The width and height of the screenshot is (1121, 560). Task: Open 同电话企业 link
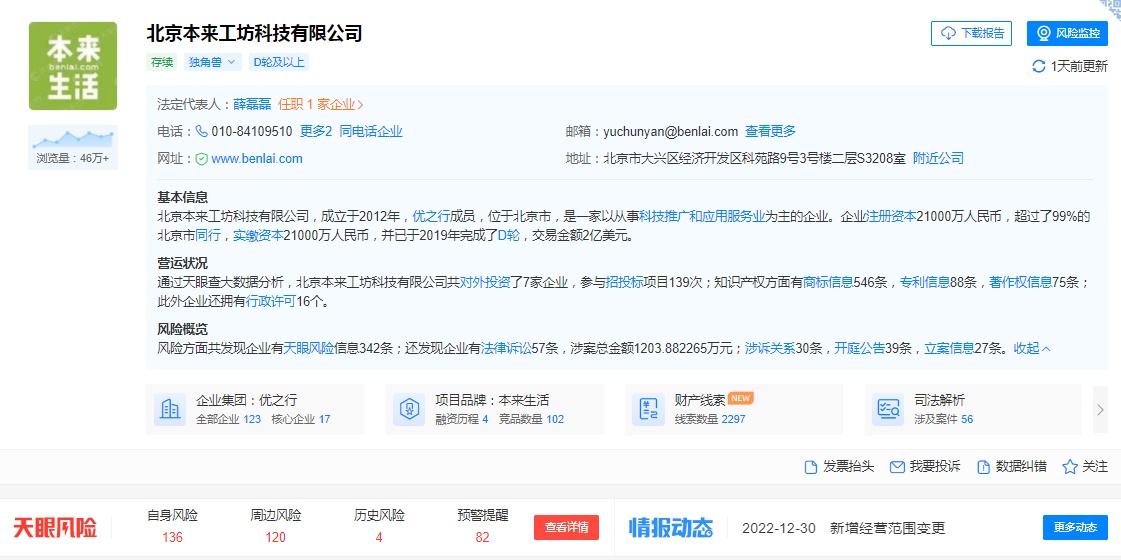[370, 132]
